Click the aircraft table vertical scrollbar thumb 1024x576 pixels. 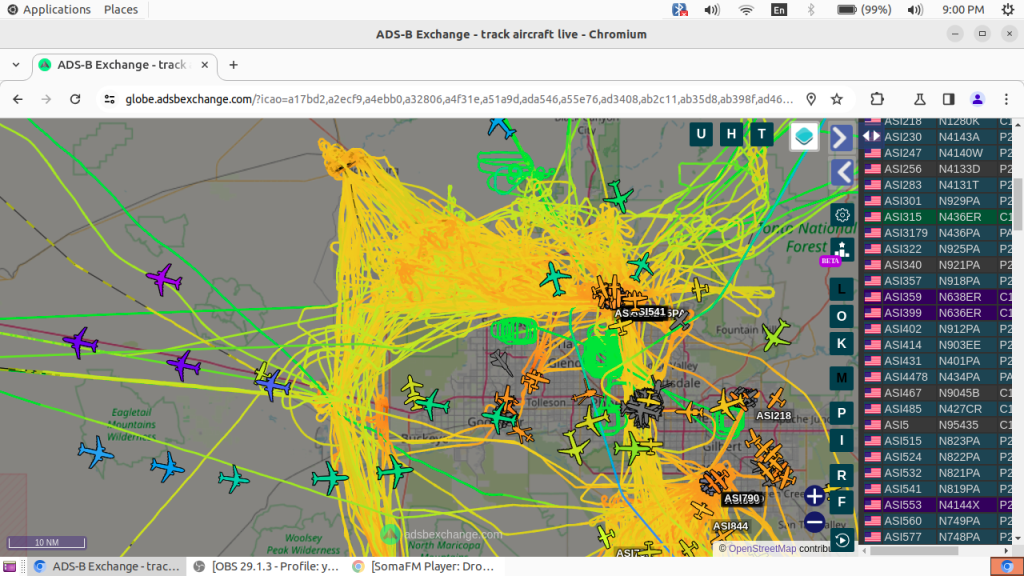click(x=1017, y=202)
